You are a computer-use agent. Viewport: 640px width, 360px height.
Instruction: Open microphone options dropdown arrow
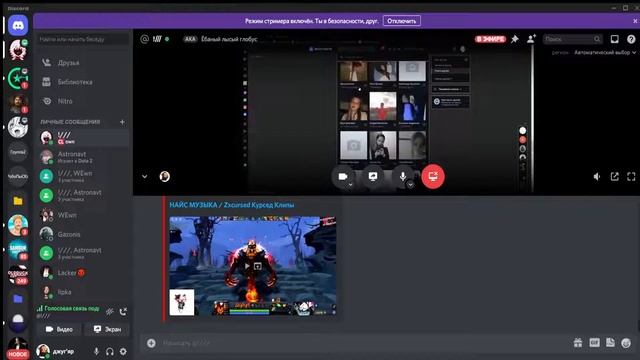[410, 184]
